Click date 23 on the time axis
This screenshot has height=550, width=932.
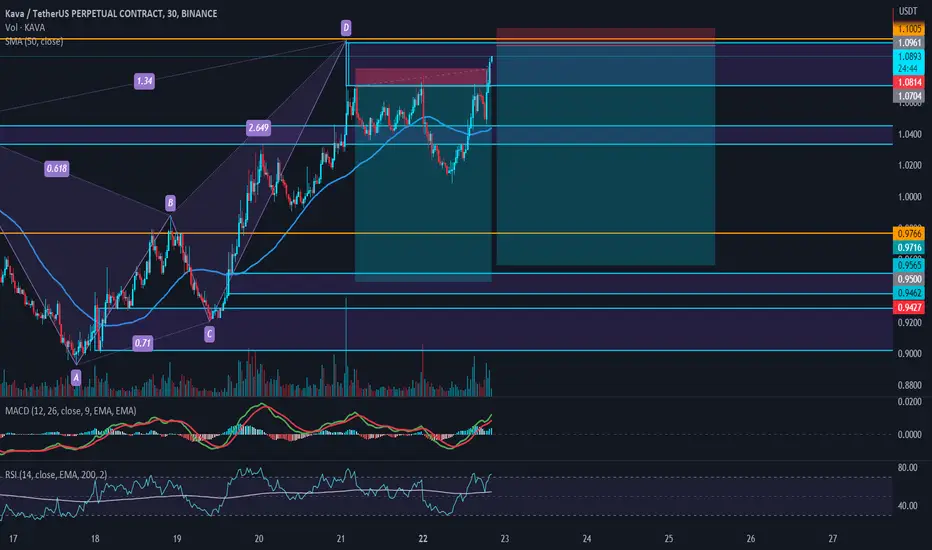tap(505, 539)
